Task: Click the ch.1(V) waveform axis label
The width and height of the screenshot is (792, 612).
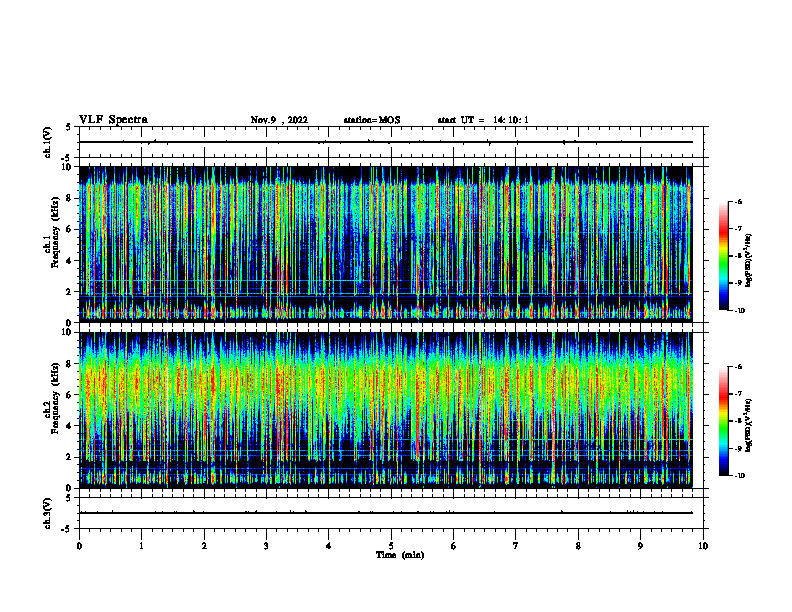Action: click(x=47, y=142)
